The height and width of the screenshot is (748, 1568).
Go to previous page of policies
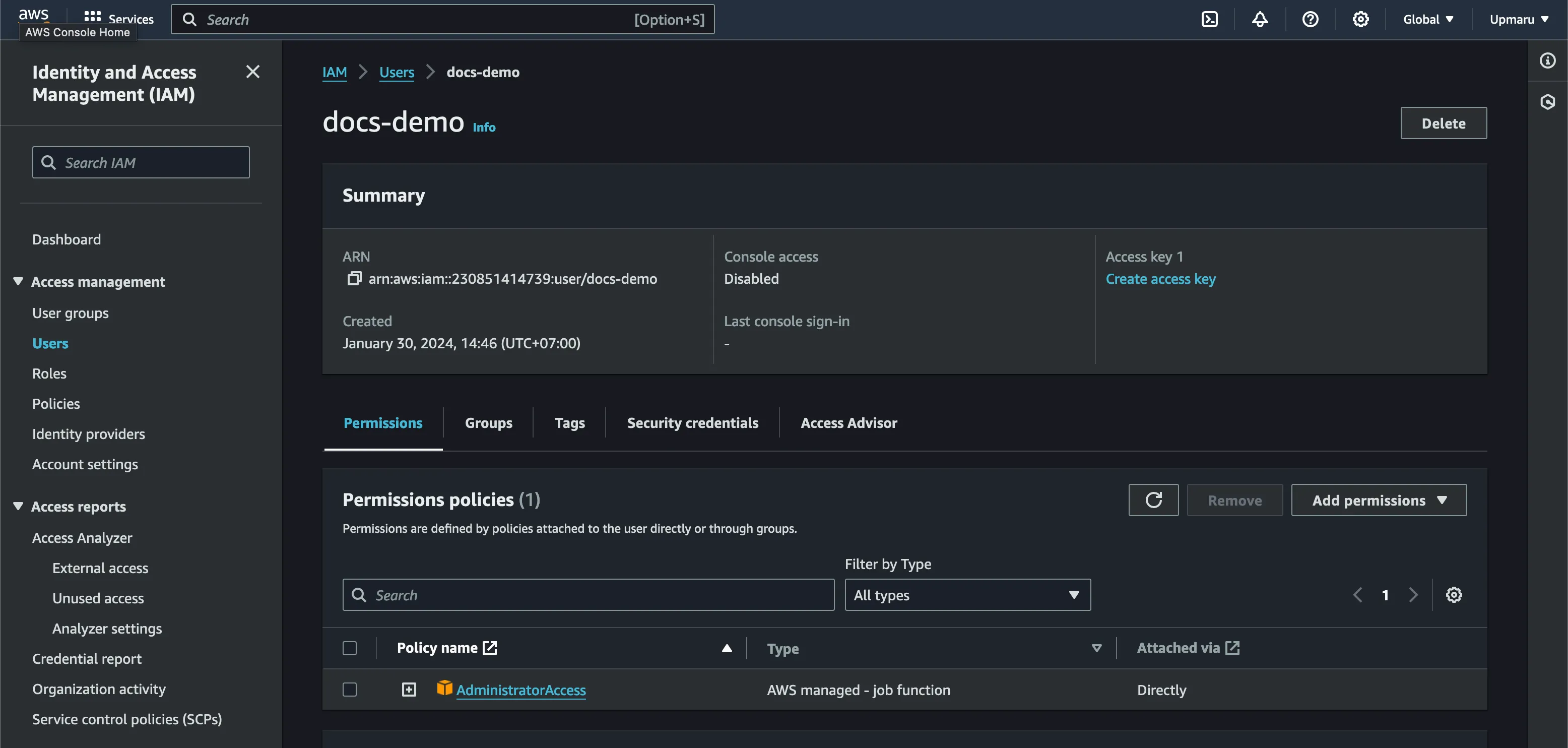(x=1357, y=594)
